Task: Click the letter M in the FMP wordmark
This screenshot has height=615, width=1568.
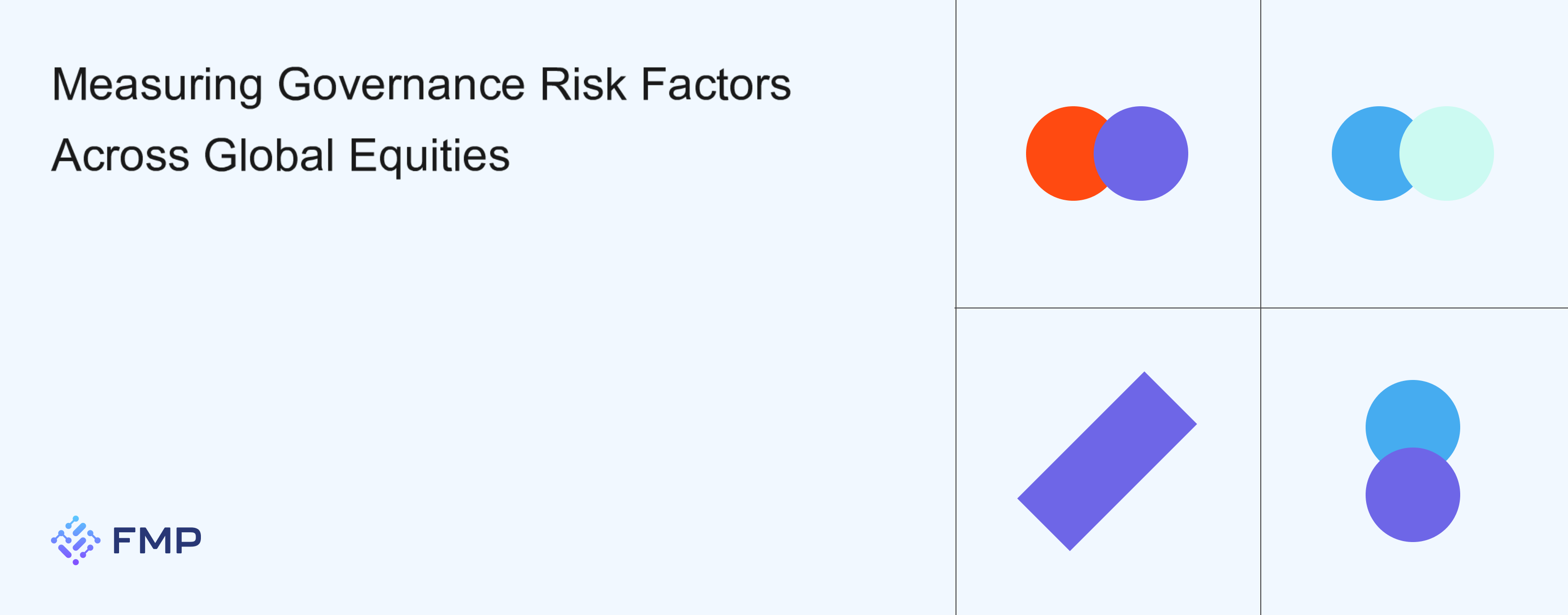Action: [x=155, y=541]
